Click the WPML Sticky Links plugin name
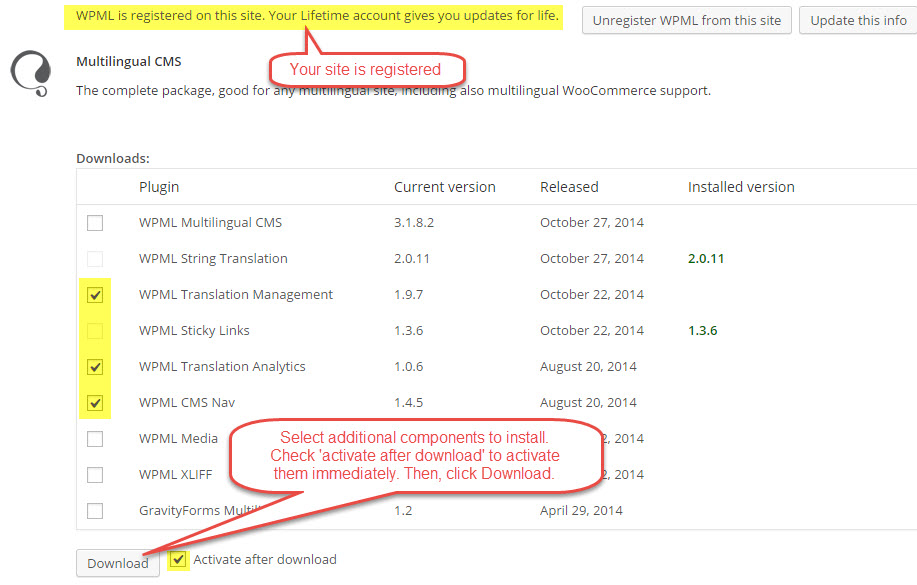Image resolution: width=917 pixels, height=585 pixels. 194,331
